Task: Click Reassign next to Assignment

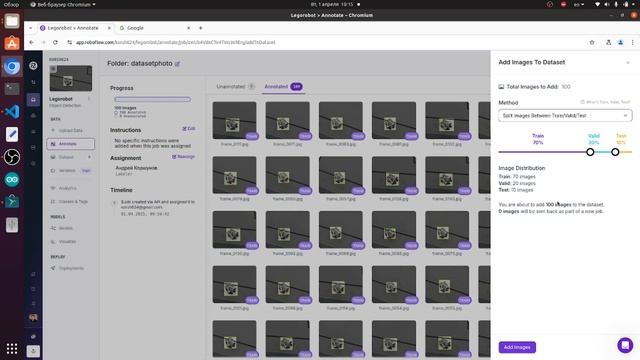Action: coord(184,157)
